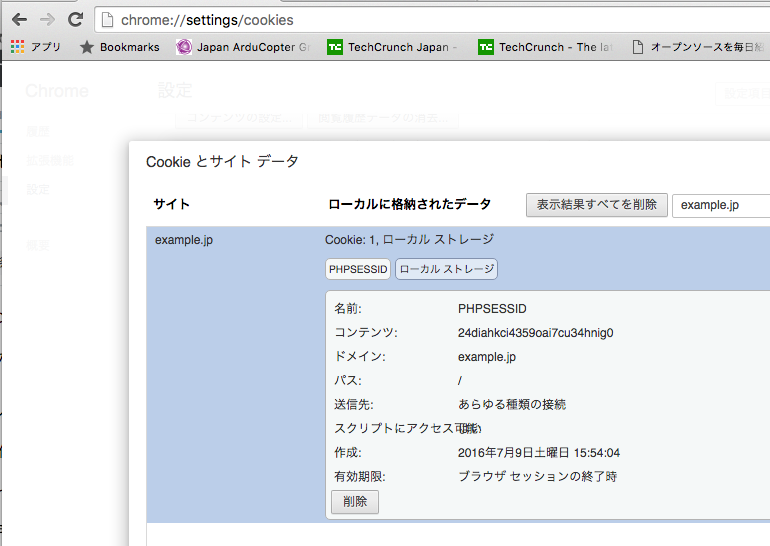Click the オープンソース bookmark page icon
Viewport: 770px width, 546px height.
tap(637, 47)
